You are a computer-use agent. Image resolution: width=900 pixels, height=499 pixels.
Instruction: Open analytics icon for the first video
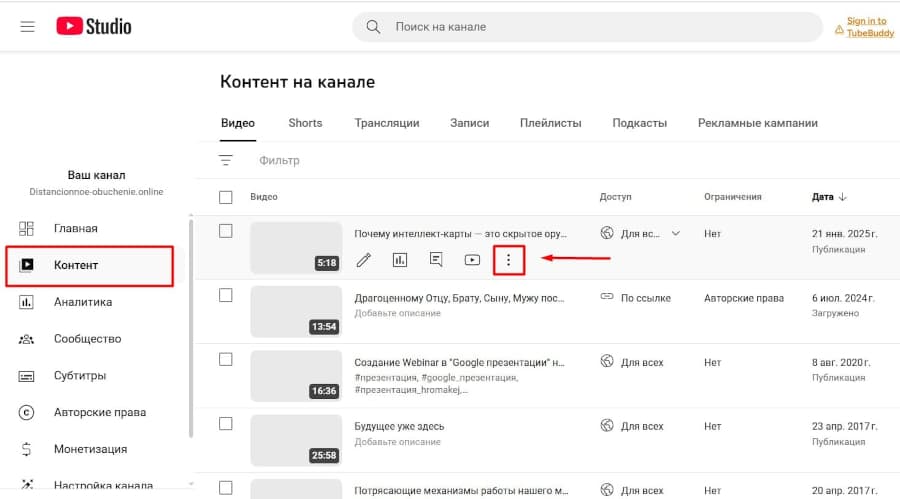(x=399, y=260)
